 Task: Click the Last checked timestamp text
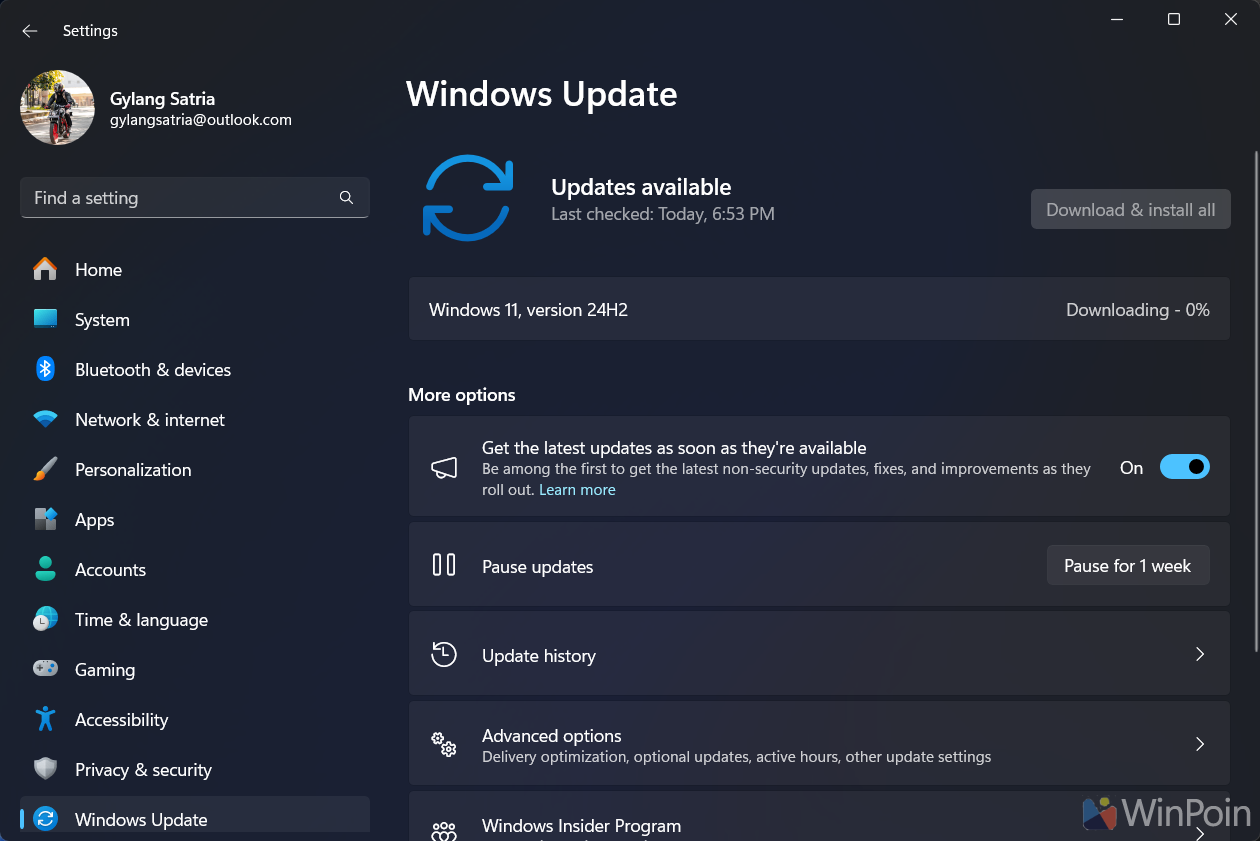pos(663,214)
